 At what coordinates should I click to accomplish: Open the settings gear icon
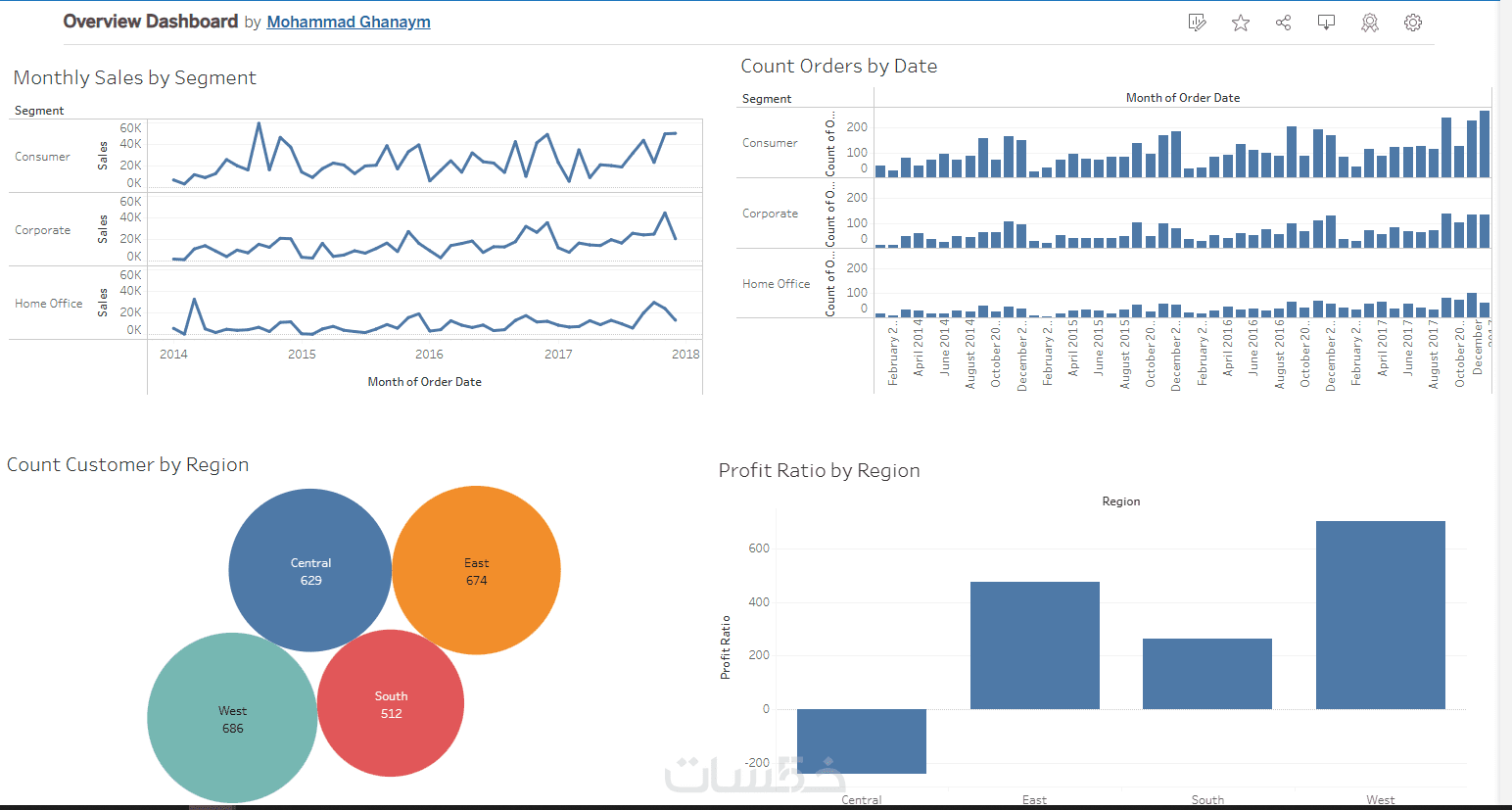click(x=1413, y=23)
